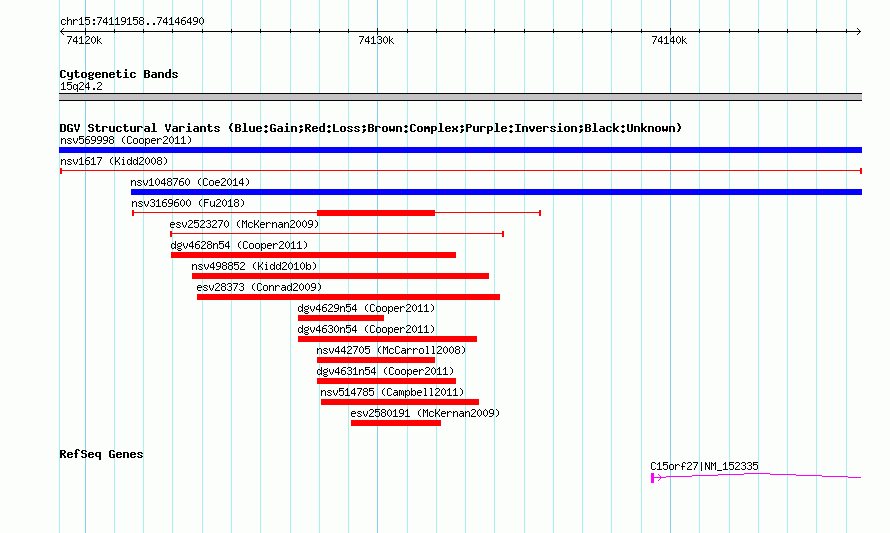Select esv2523270 (McKernan2009) thin red line
The height and width of the screenshot is (533, 890).
[337, 234]
